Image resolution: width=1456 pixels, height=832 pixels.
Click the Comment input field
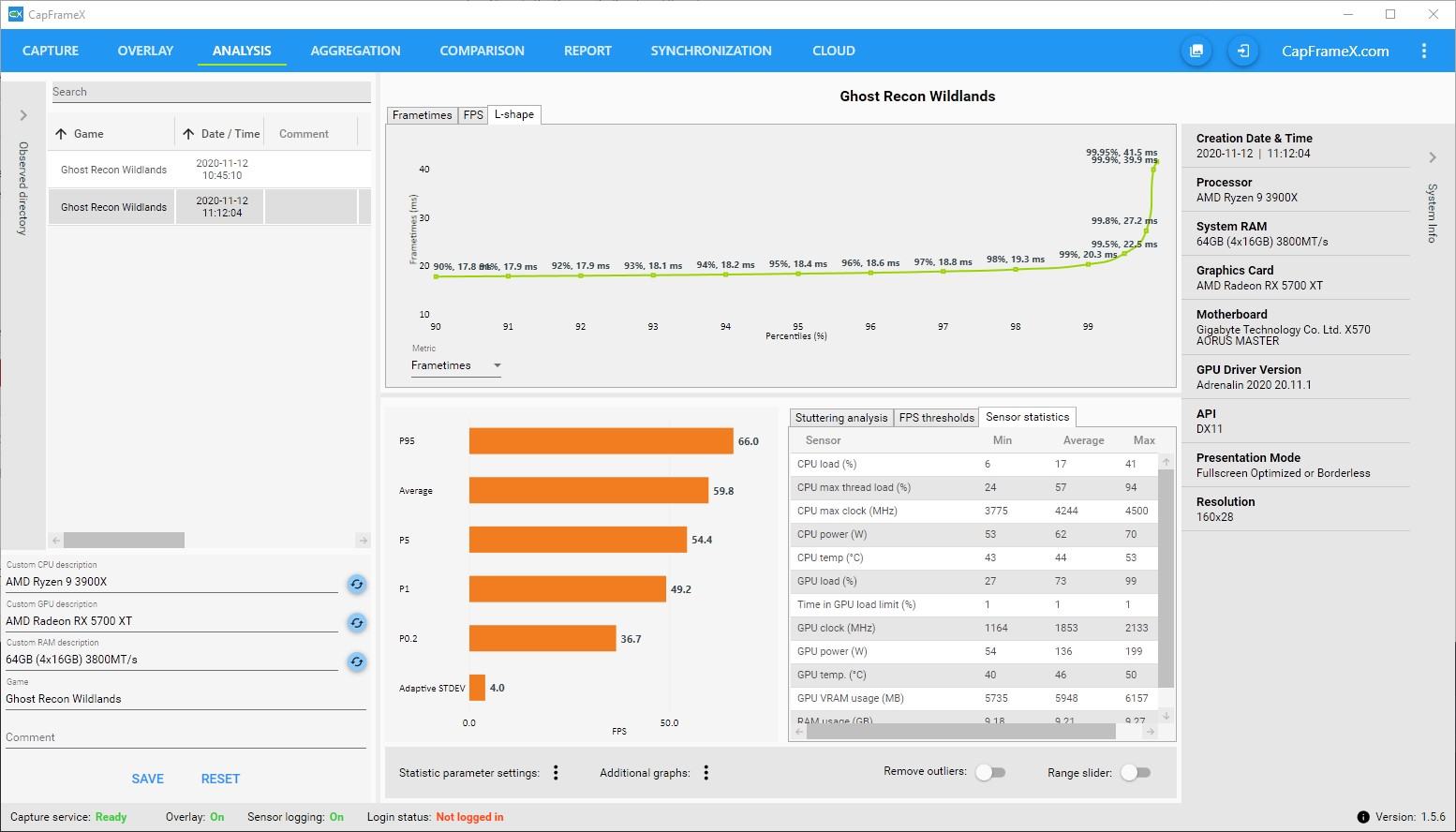[x=186, y=737]
